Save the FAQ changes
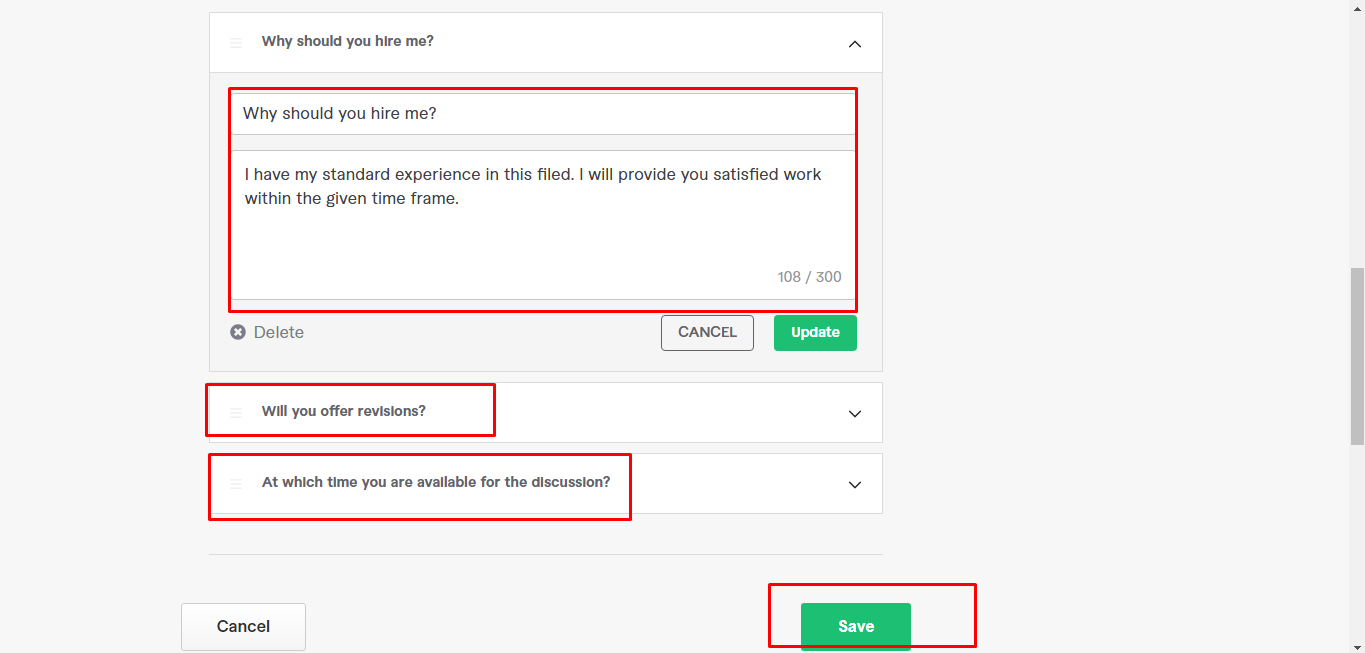Viewport: 1365px width, 653px height. coord(855,627)
